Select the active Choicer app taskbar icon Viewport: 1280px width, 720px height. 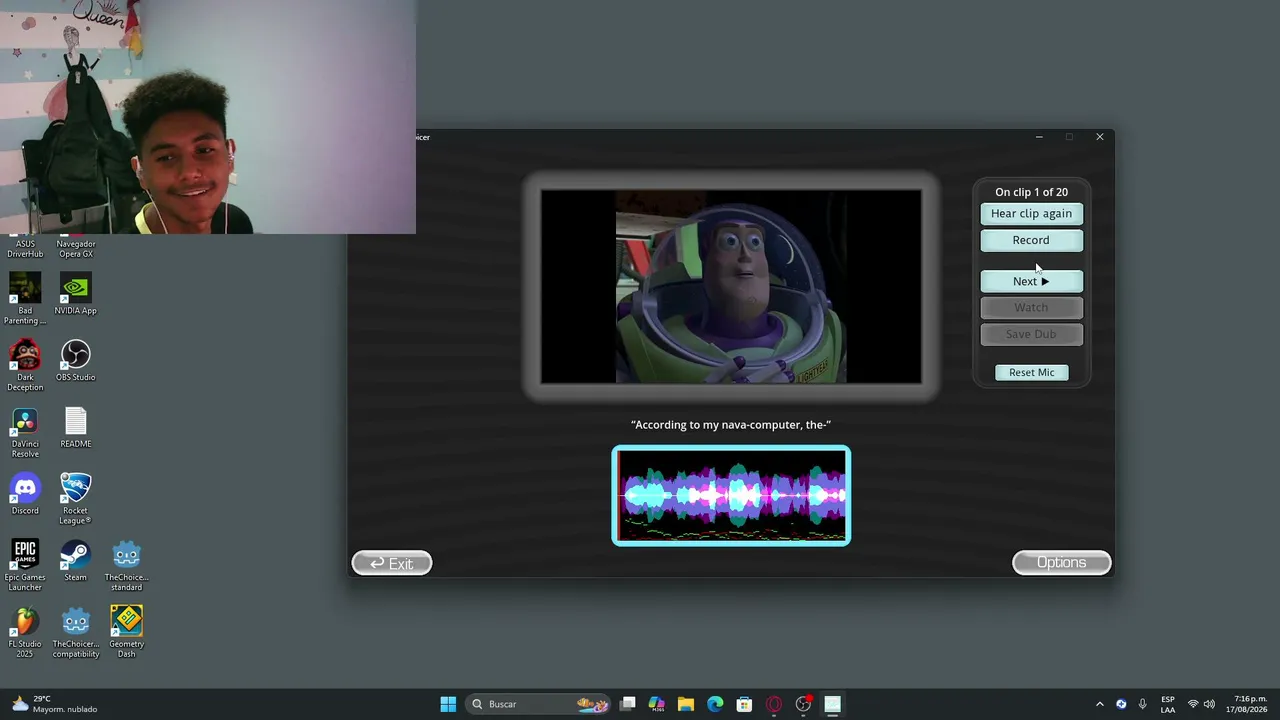(832, 704)
